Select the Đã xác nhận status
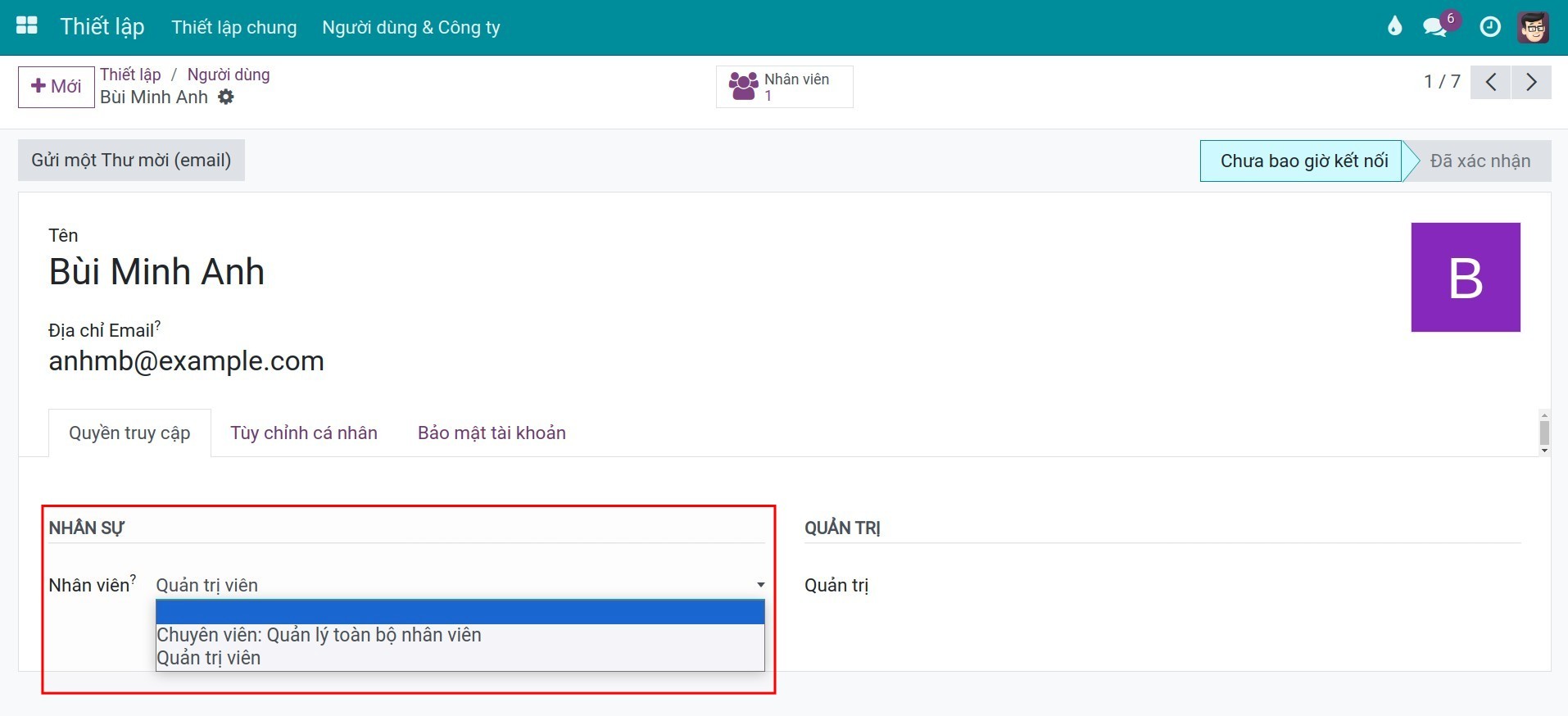The image size is (1568, 716). pyautogui.click(x=1480, y=161)
